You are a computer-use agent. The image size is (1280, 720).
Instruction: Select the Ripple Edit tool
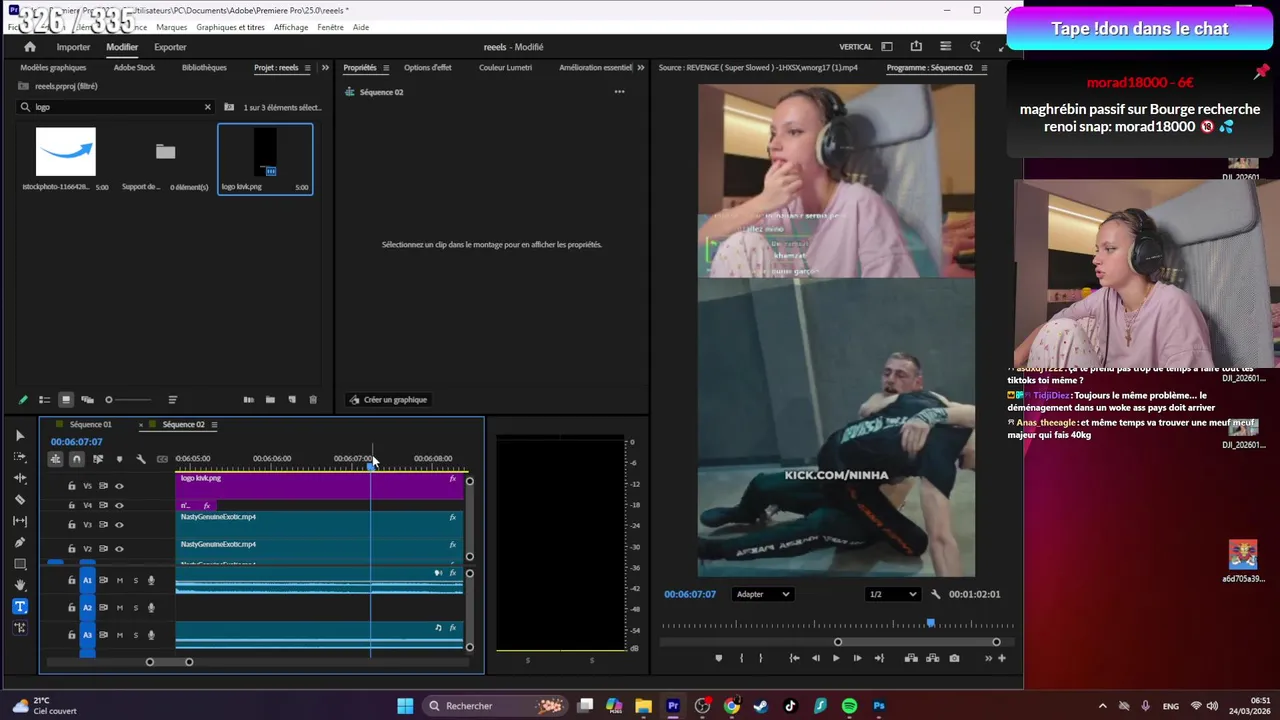[19, 478]
